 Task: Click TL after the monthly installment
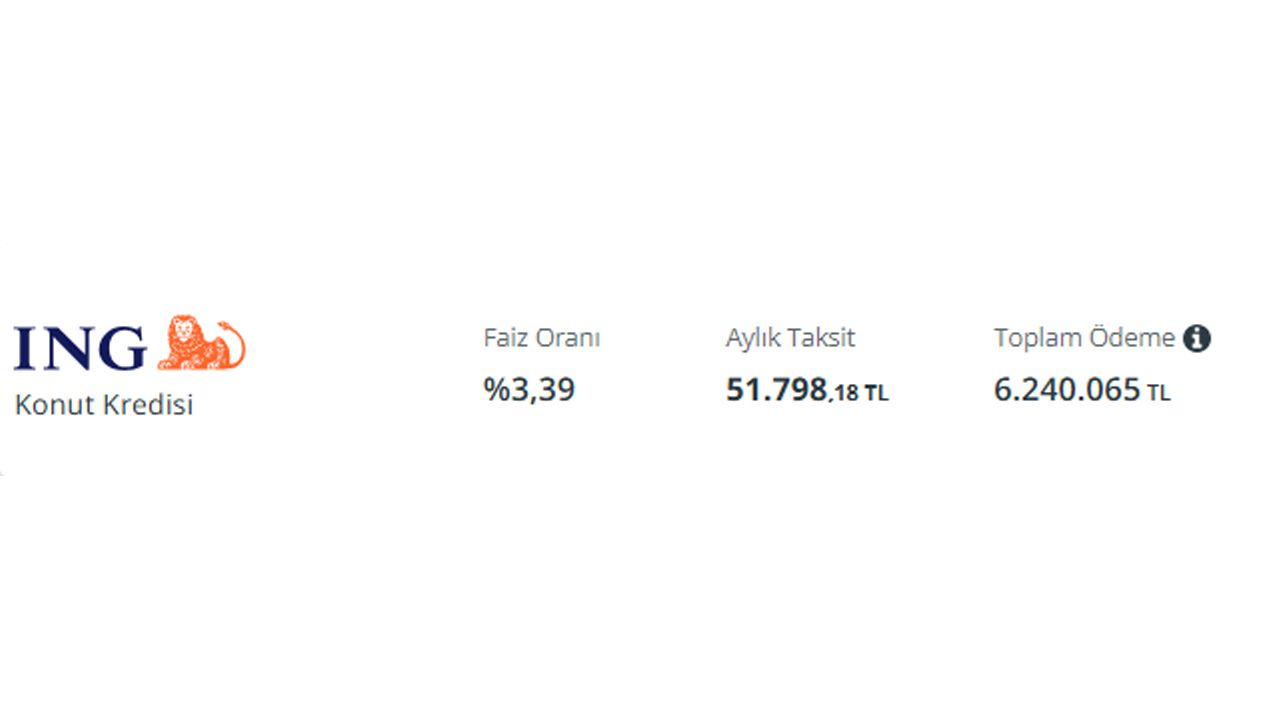pyautogui.click(x=876, y=394)
